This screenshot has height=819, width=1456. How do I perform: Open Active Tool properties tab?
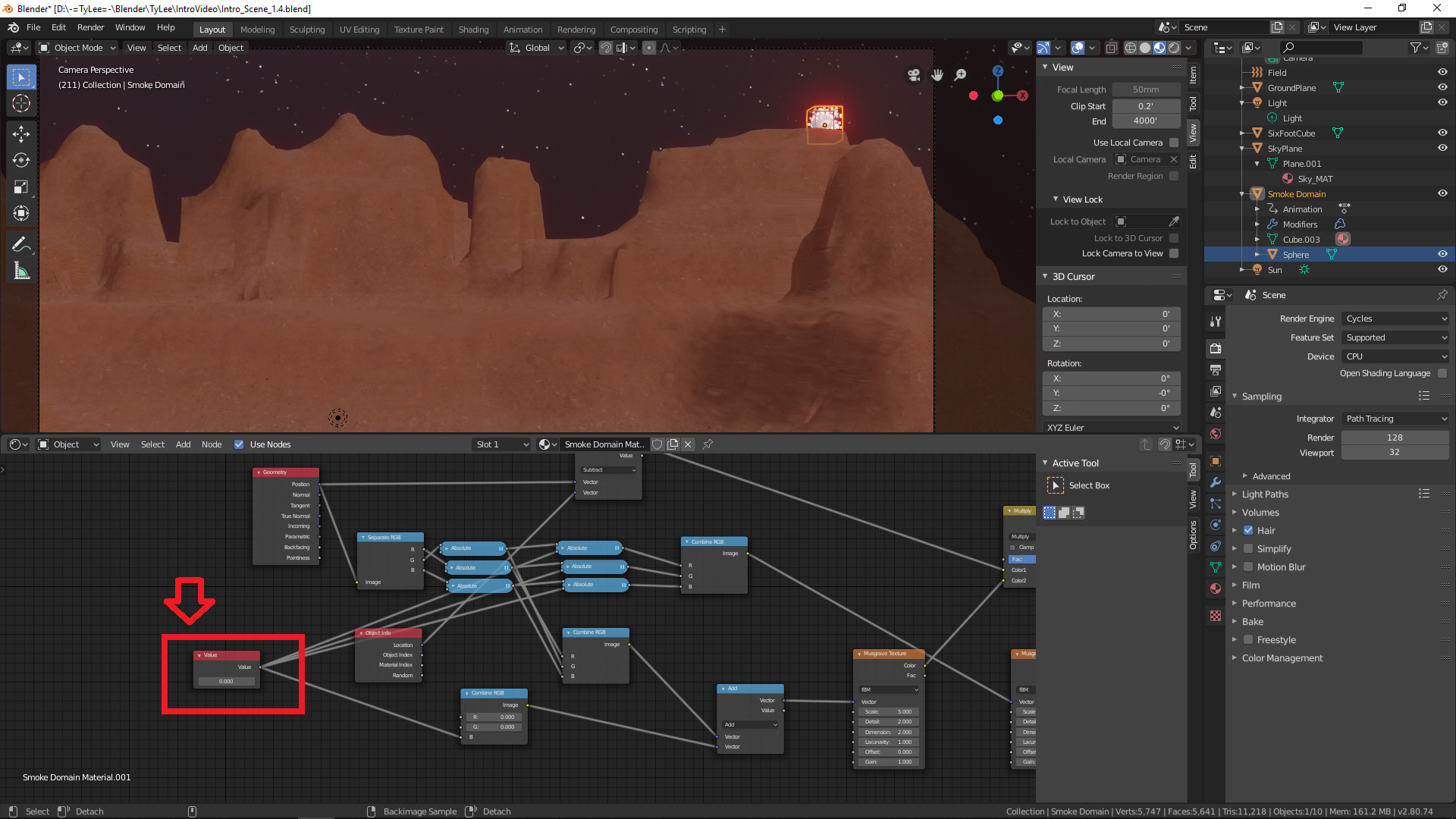[1216, 322]
